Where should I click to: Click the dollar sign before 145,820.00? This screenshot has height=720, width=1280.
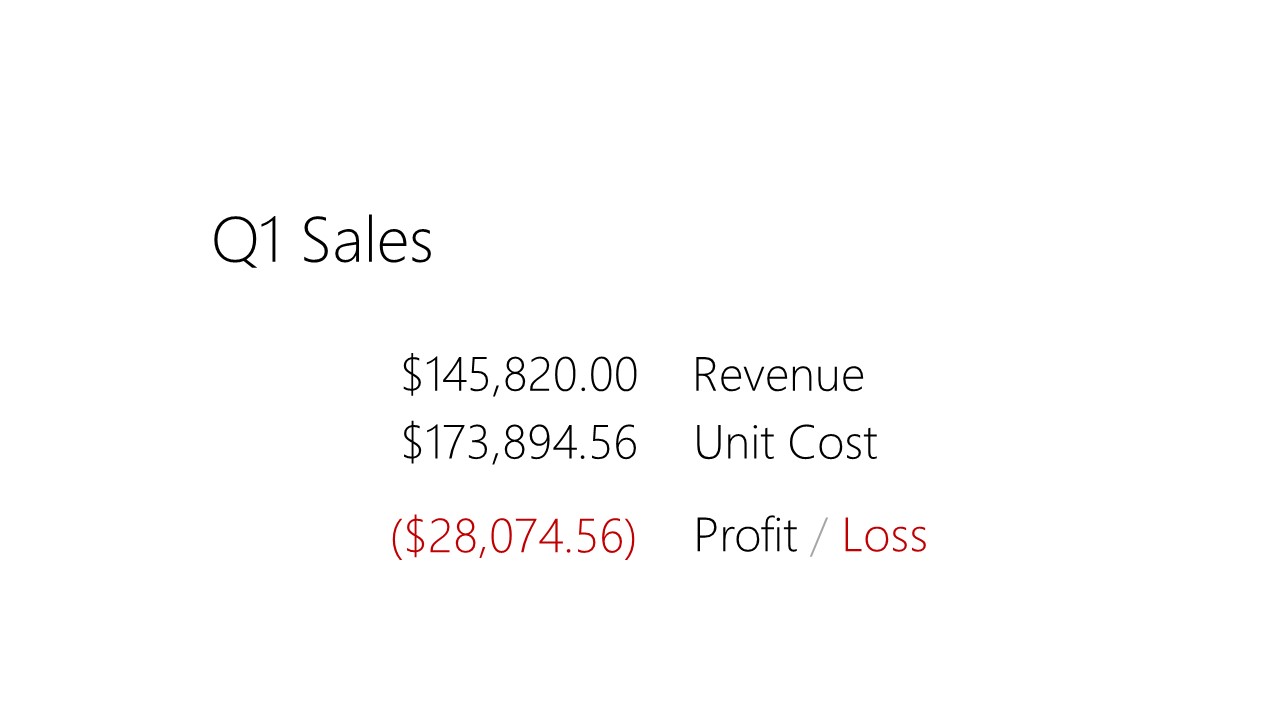coord(411,375)
